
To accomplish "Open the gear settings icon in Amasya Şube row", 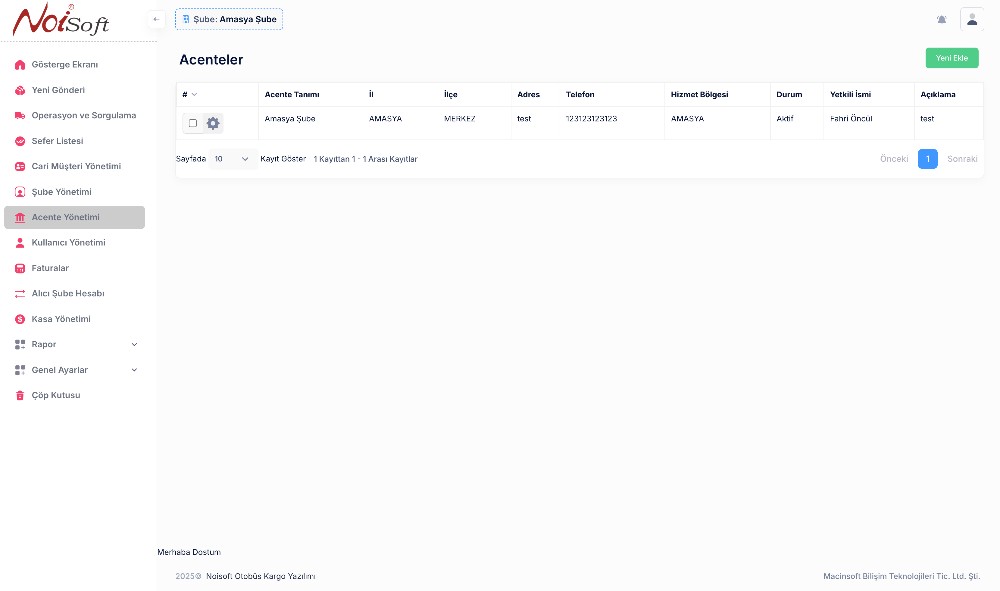I will 213,123.
